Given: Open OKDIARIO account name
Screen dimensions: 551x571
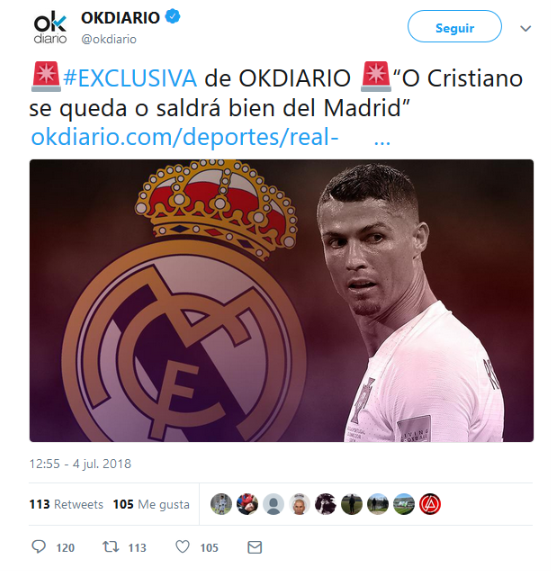Looking at the screenshot, I should click(121, 17).
